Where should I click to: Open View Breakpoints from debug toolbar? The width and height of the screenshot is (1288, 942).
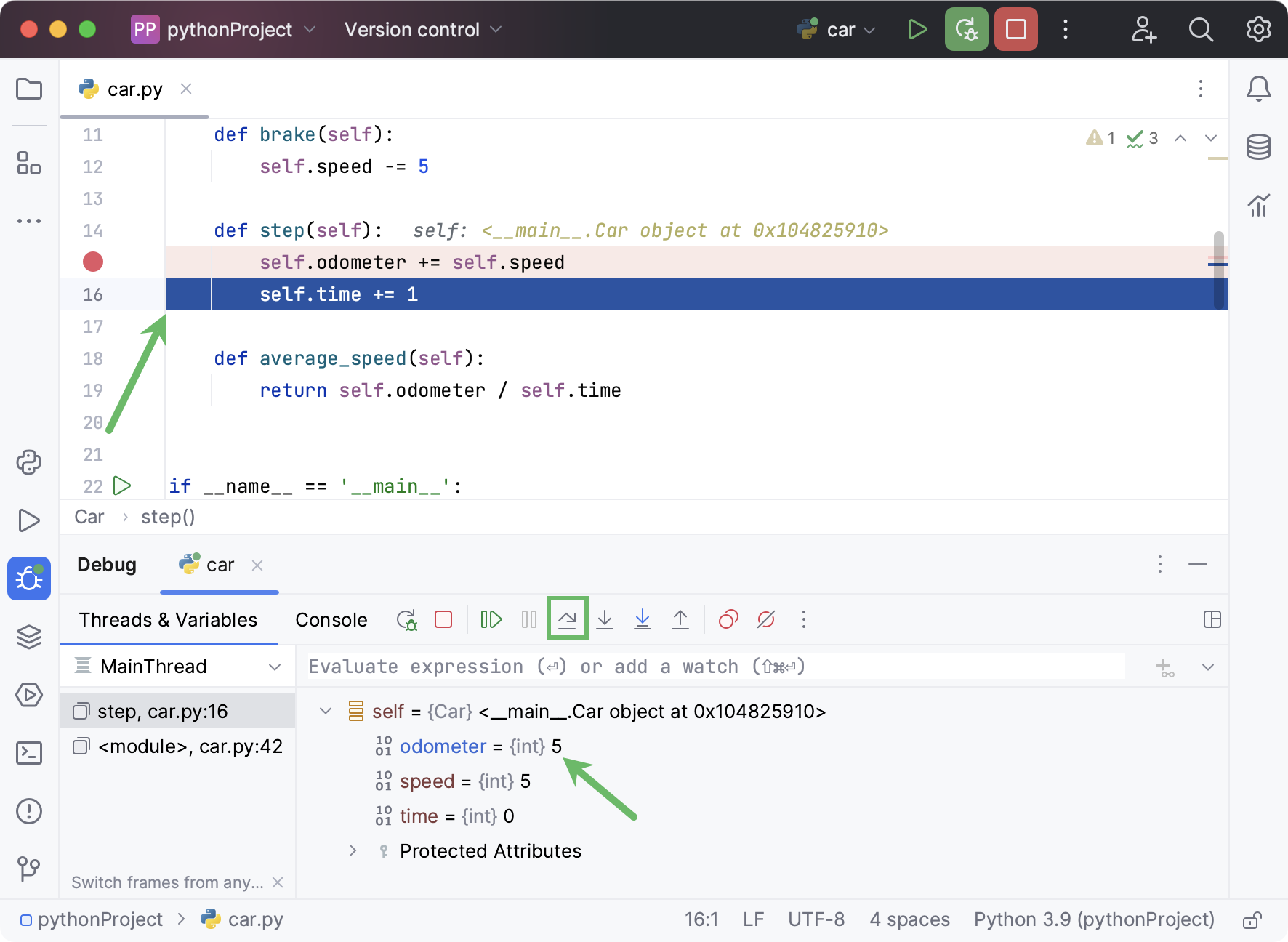click(728, 619)
